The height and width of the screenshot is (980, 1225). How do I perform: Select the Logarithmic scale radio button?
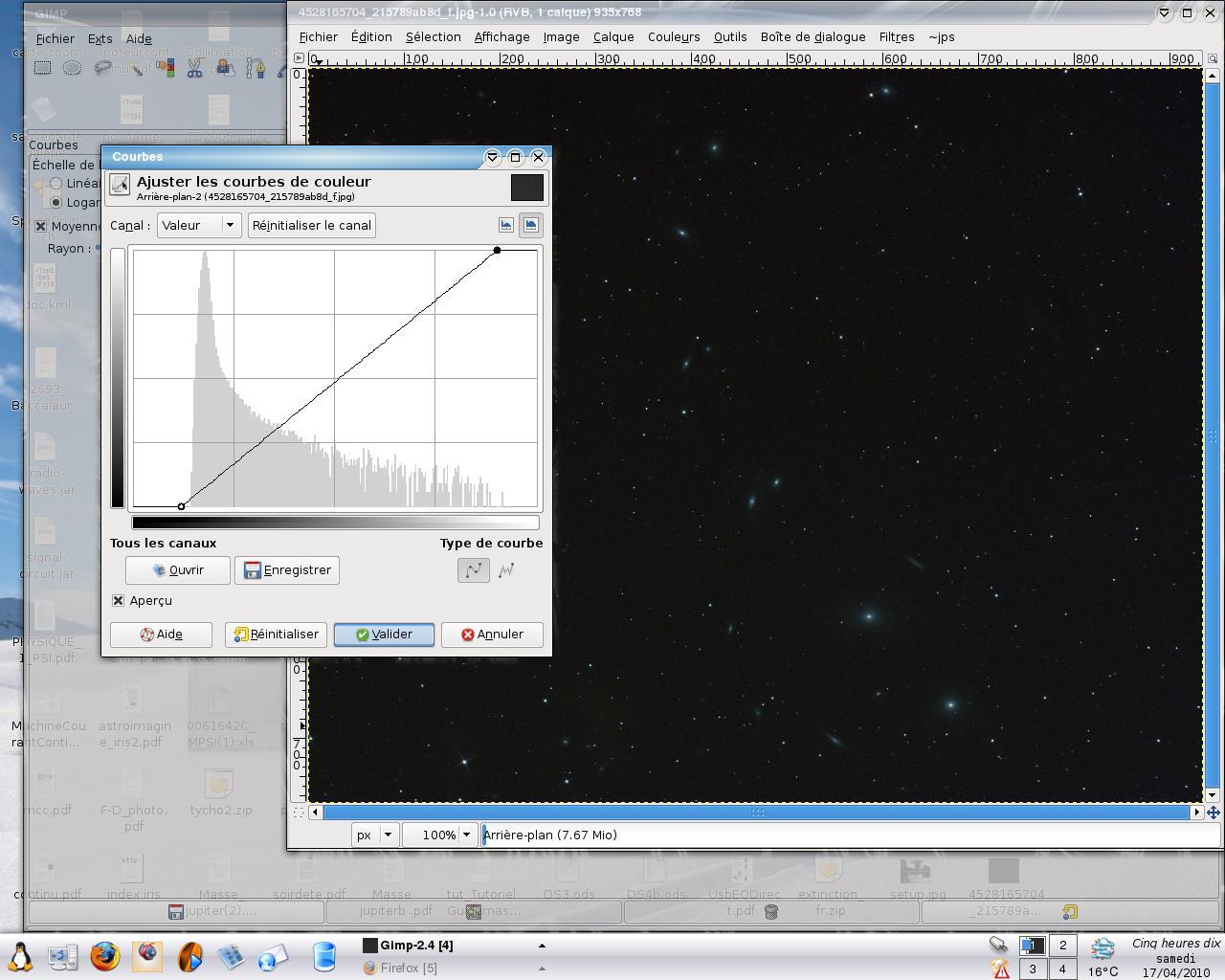tap(56, 202)
